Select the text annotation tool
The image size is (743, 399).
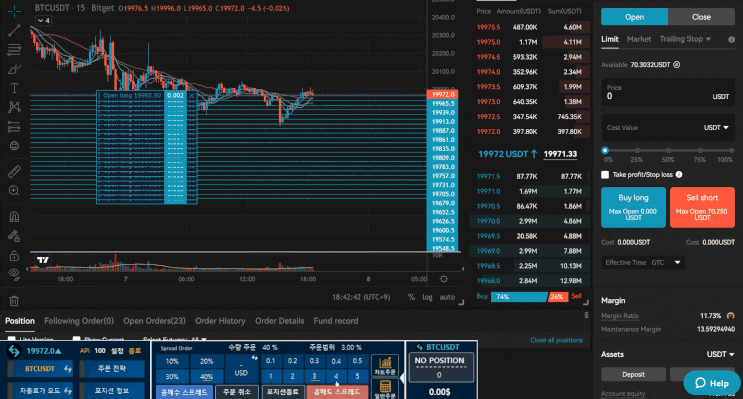point(14,88)
